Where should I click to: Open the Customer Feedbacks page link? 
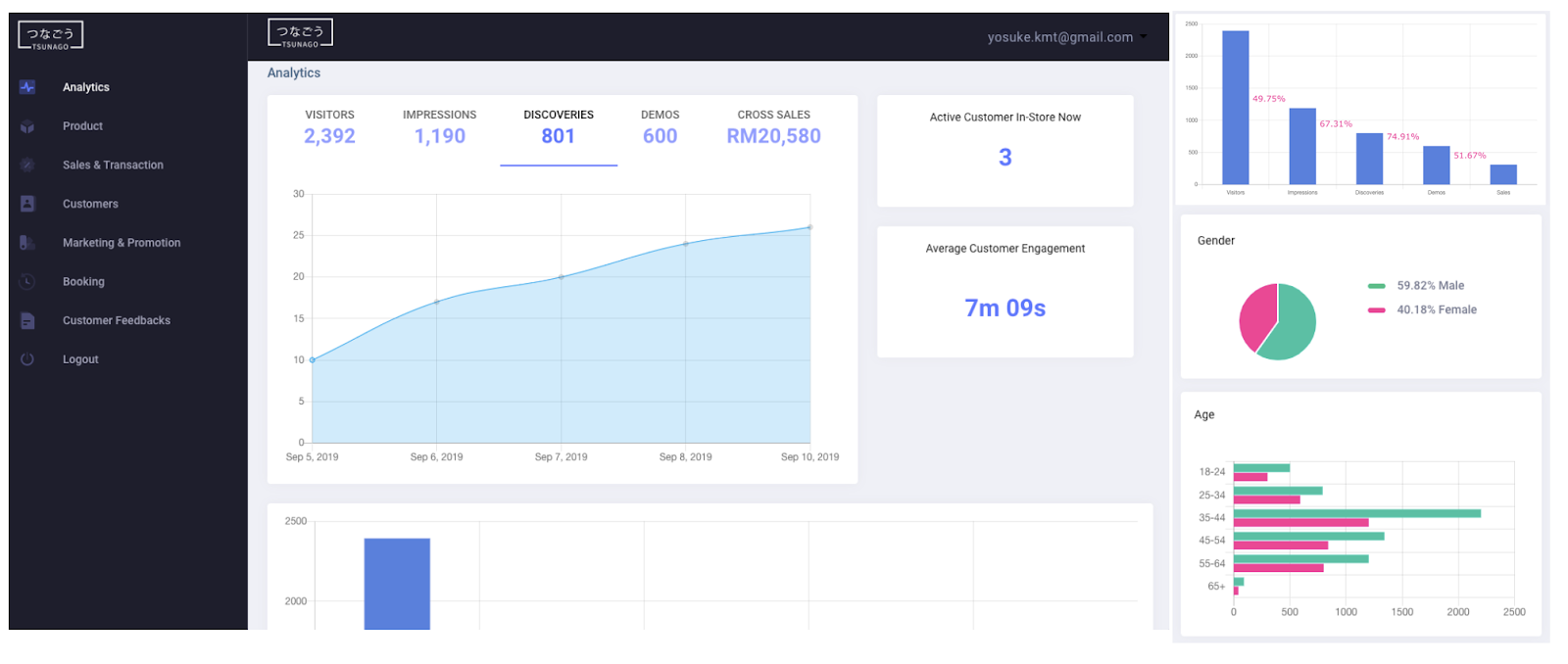[x=116, y=320]
